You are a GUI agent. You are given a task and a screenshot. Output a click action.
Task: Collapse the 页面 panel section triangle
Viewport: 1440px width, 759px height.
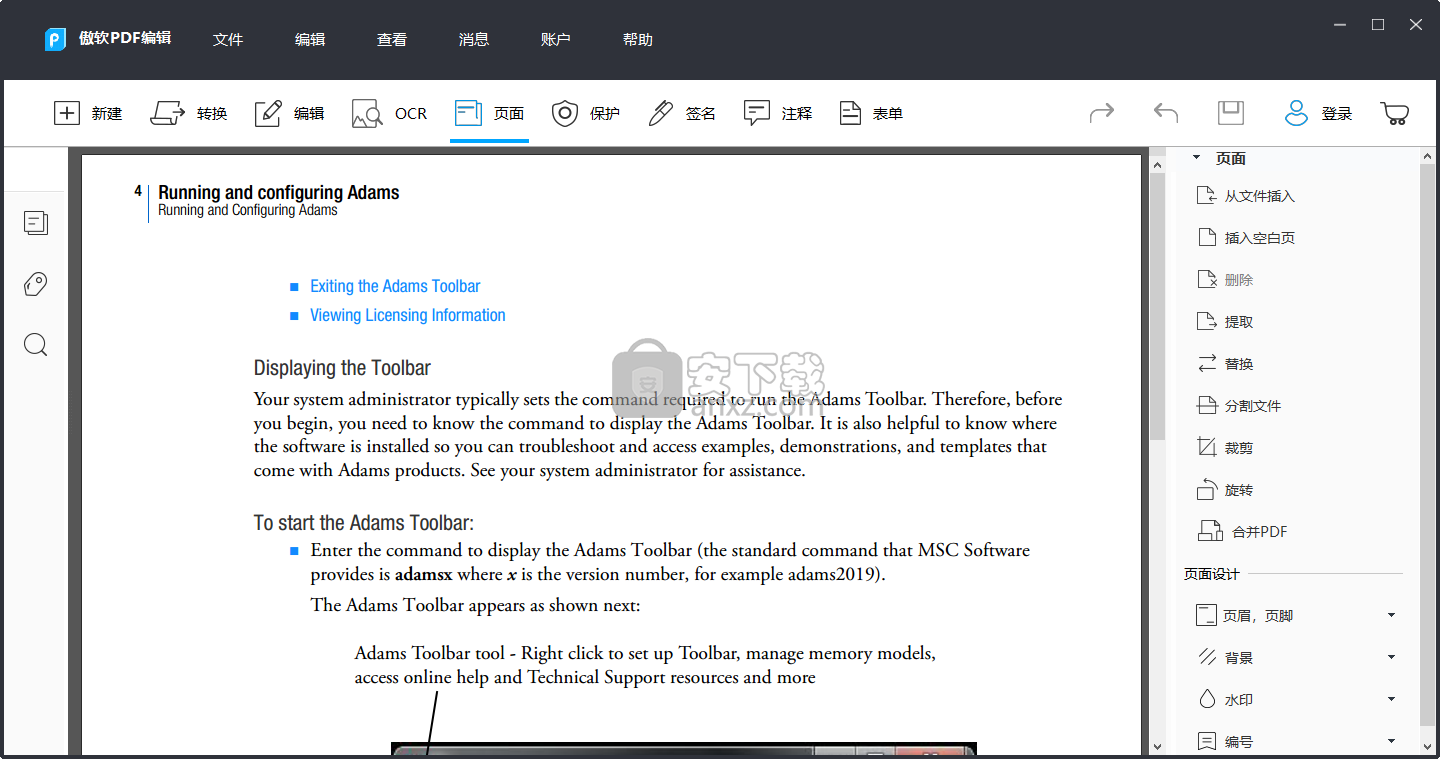tap(1196, 158)
